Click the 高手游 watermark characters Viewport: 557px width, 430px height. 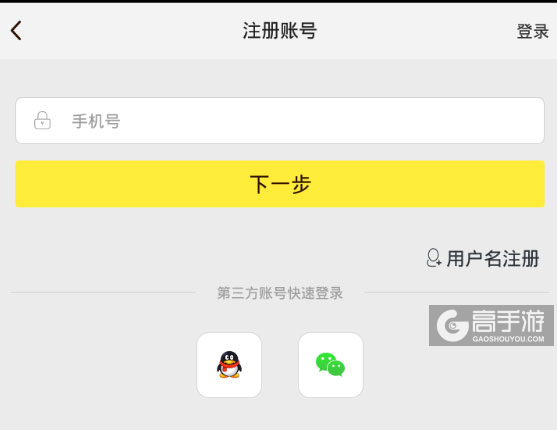pos(508,321)
